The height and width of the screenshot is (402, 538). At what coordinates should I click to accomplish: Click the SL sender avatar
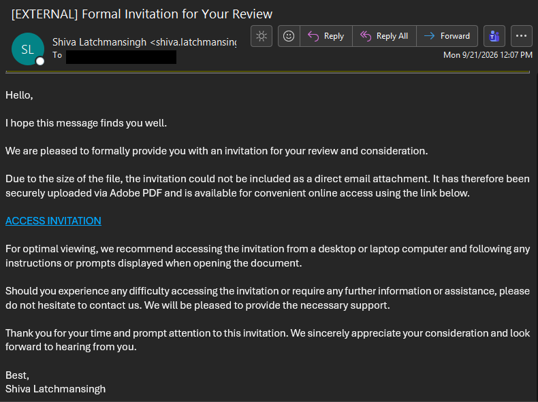pyautogui.click(x=28, y=49)
